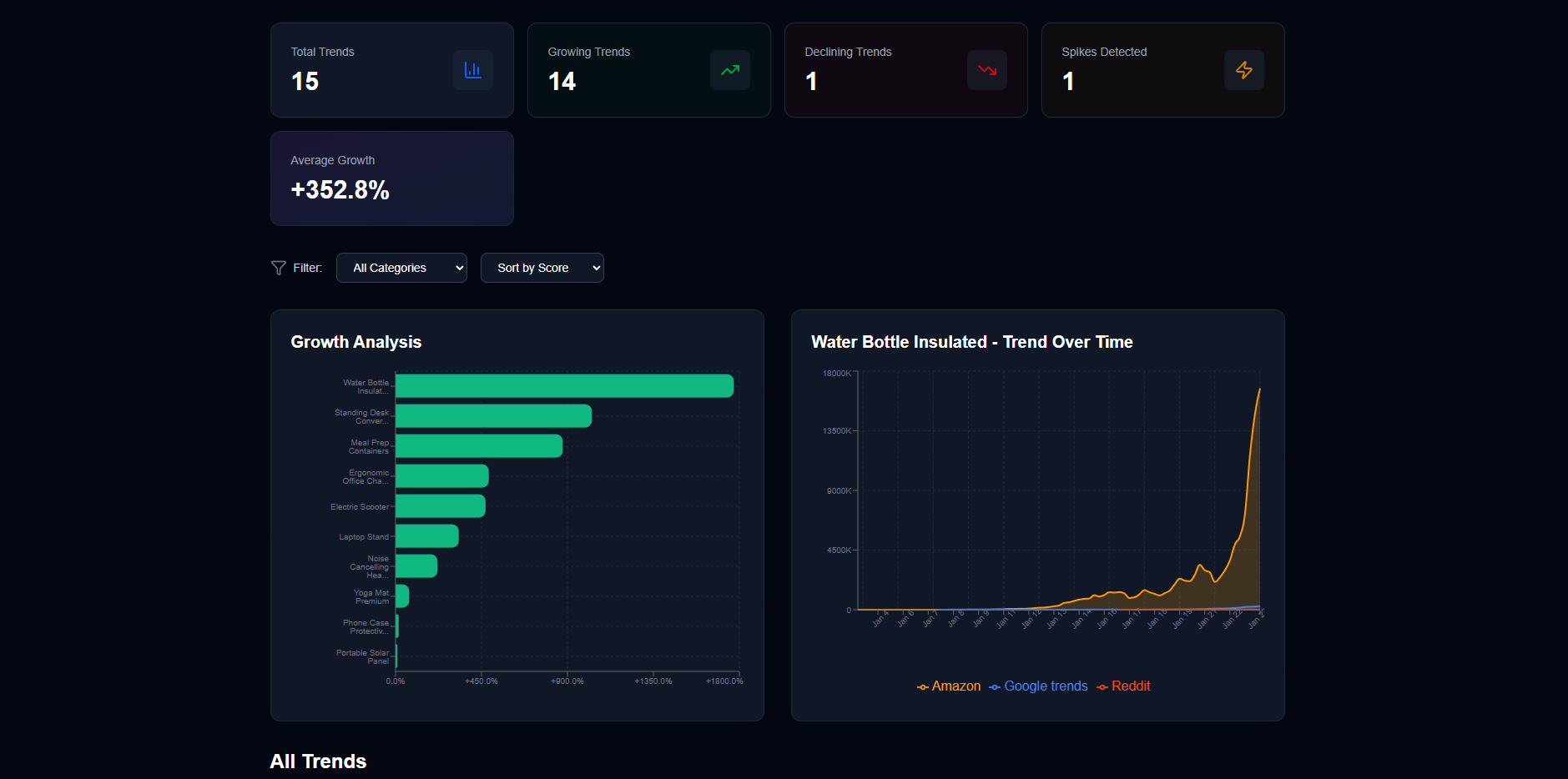Toggle Reddit series in the chart legend
Image resolution: width=1568 pixels, height=779 pixels.
coord(1123,686)
